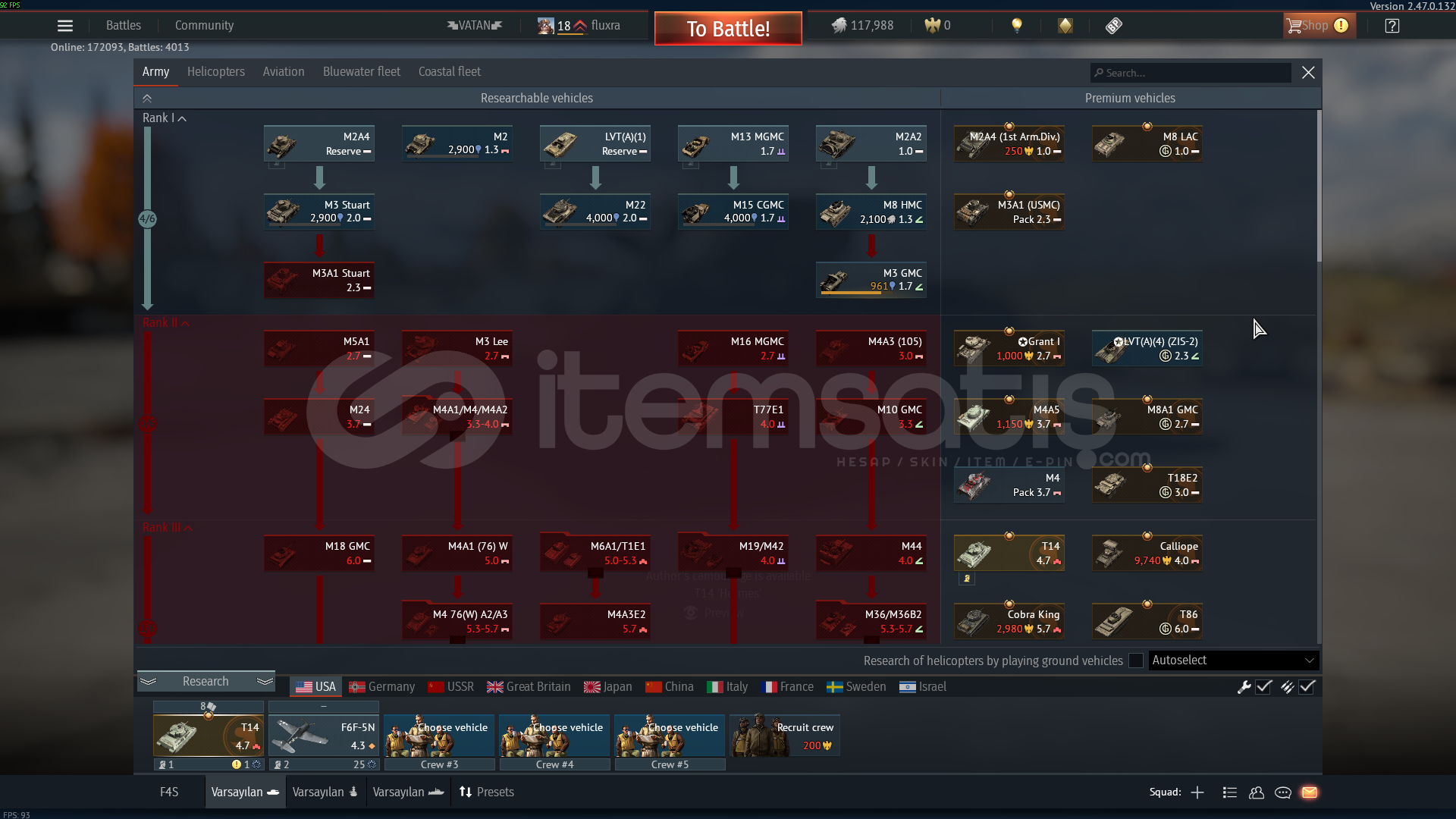Select the M3 GMC research vehicle
Screen dimensions: 1456x819
[871, 281]
